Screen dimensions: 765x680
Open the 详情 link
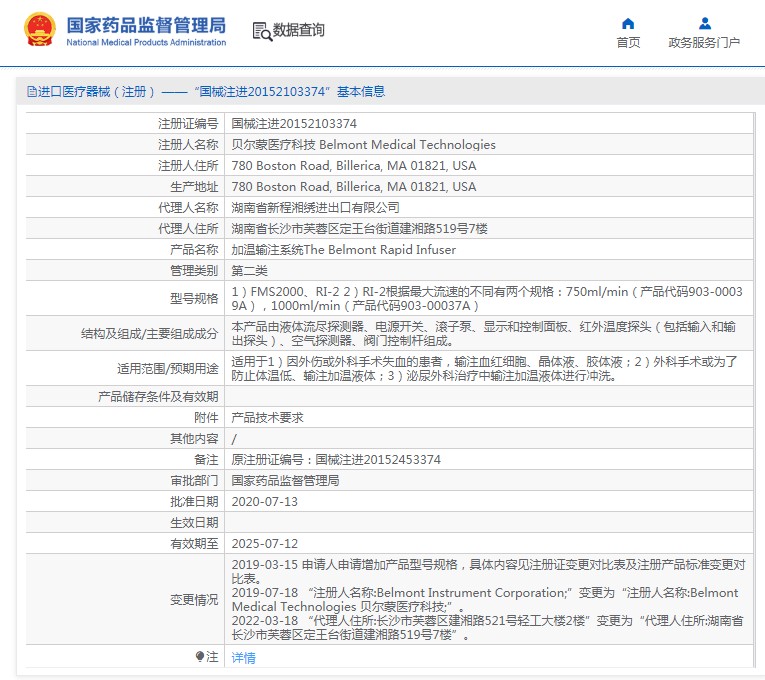(x=243, y=658)
